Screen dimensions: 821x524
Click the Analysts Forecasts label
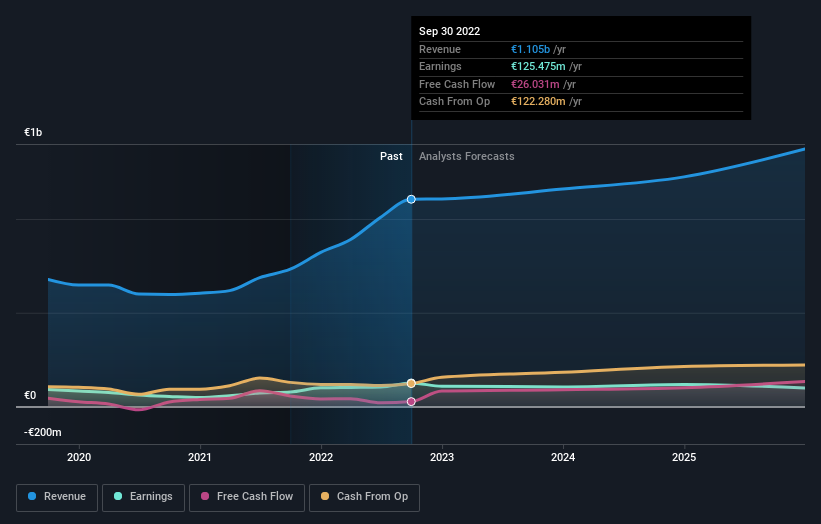click(467, 156)
